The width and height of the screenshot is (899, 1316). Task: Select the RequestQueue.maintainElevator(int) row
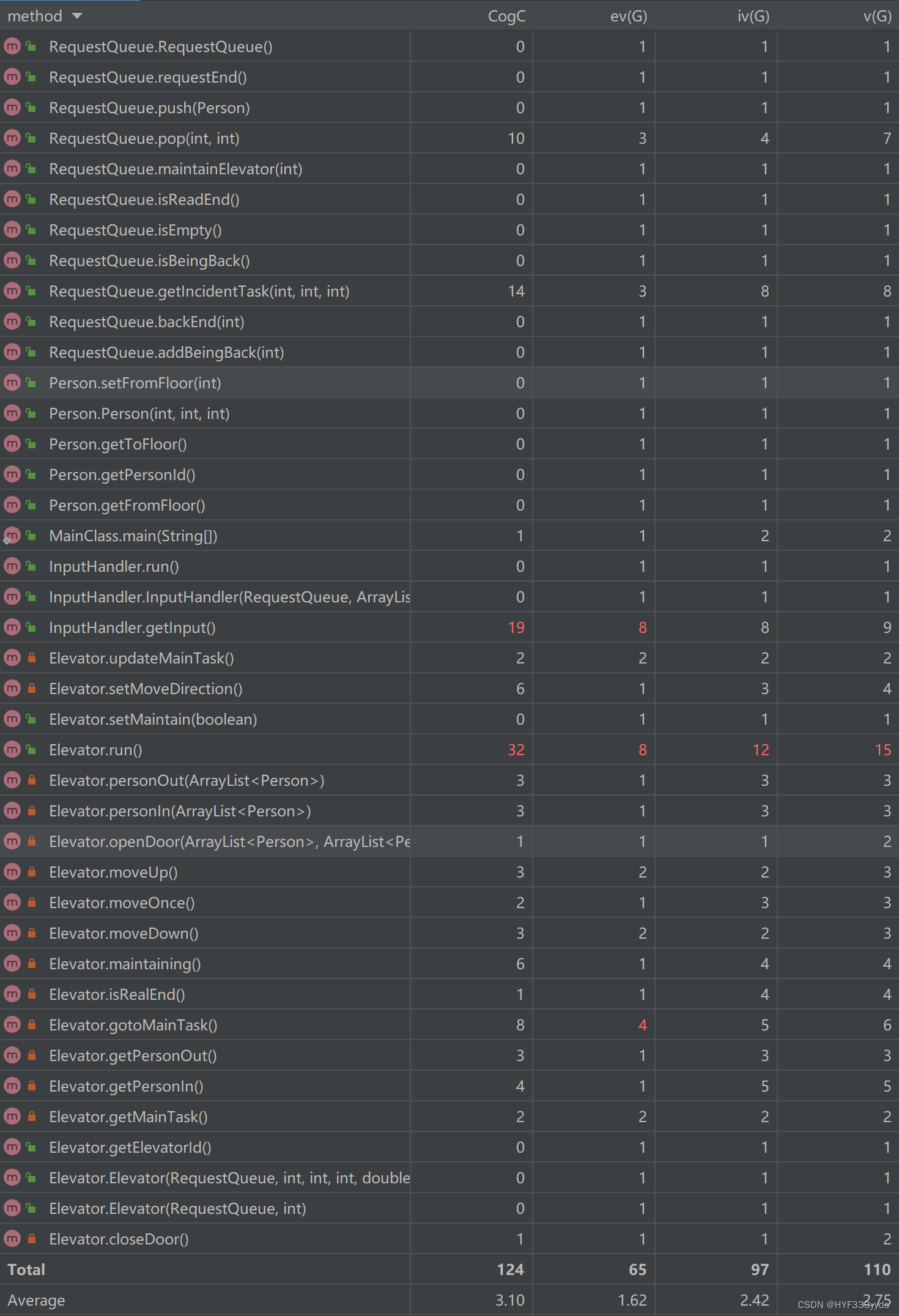click(449, 169)
